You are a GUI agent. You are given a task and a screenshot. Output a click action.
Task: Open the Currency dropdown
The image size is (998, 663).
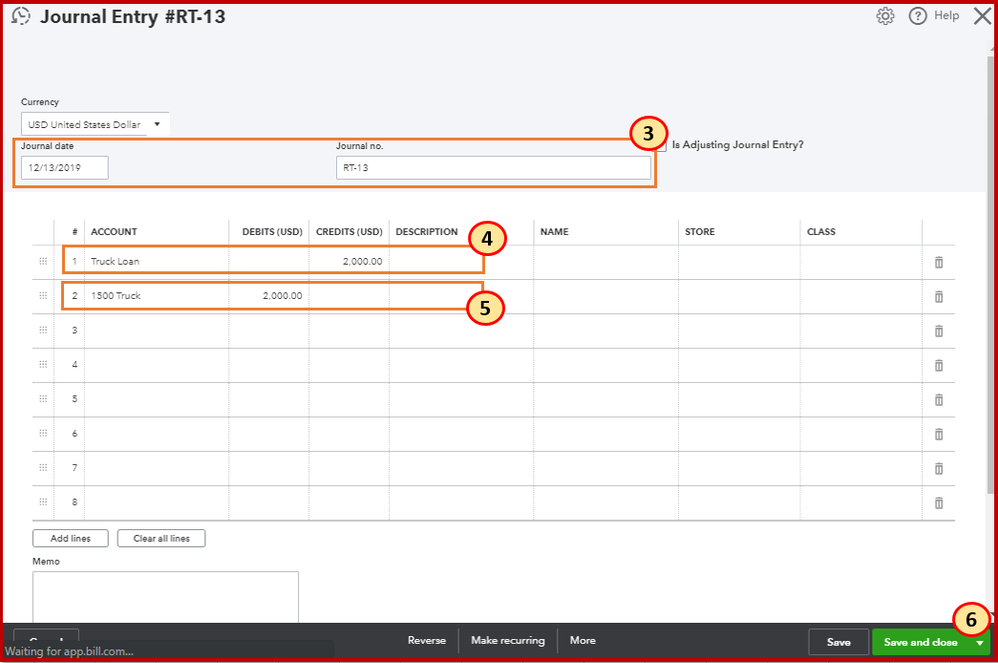[95, 124]
